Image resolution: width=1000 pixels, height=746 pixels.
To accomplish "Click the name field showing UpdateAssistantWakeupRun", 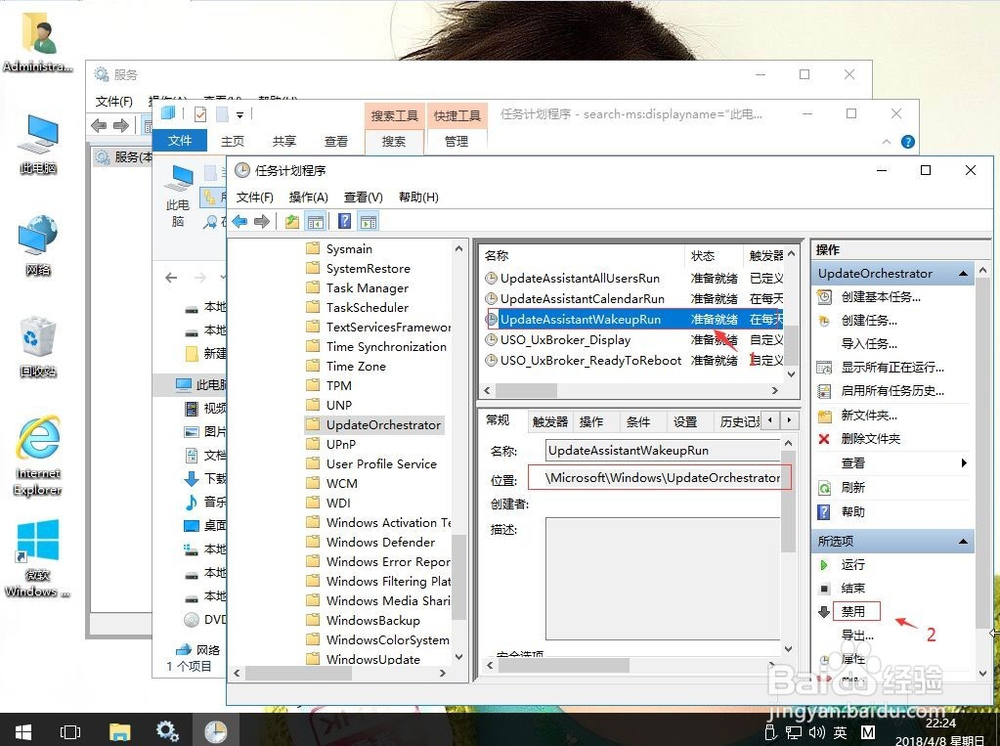I will click(x=662, y=451).
